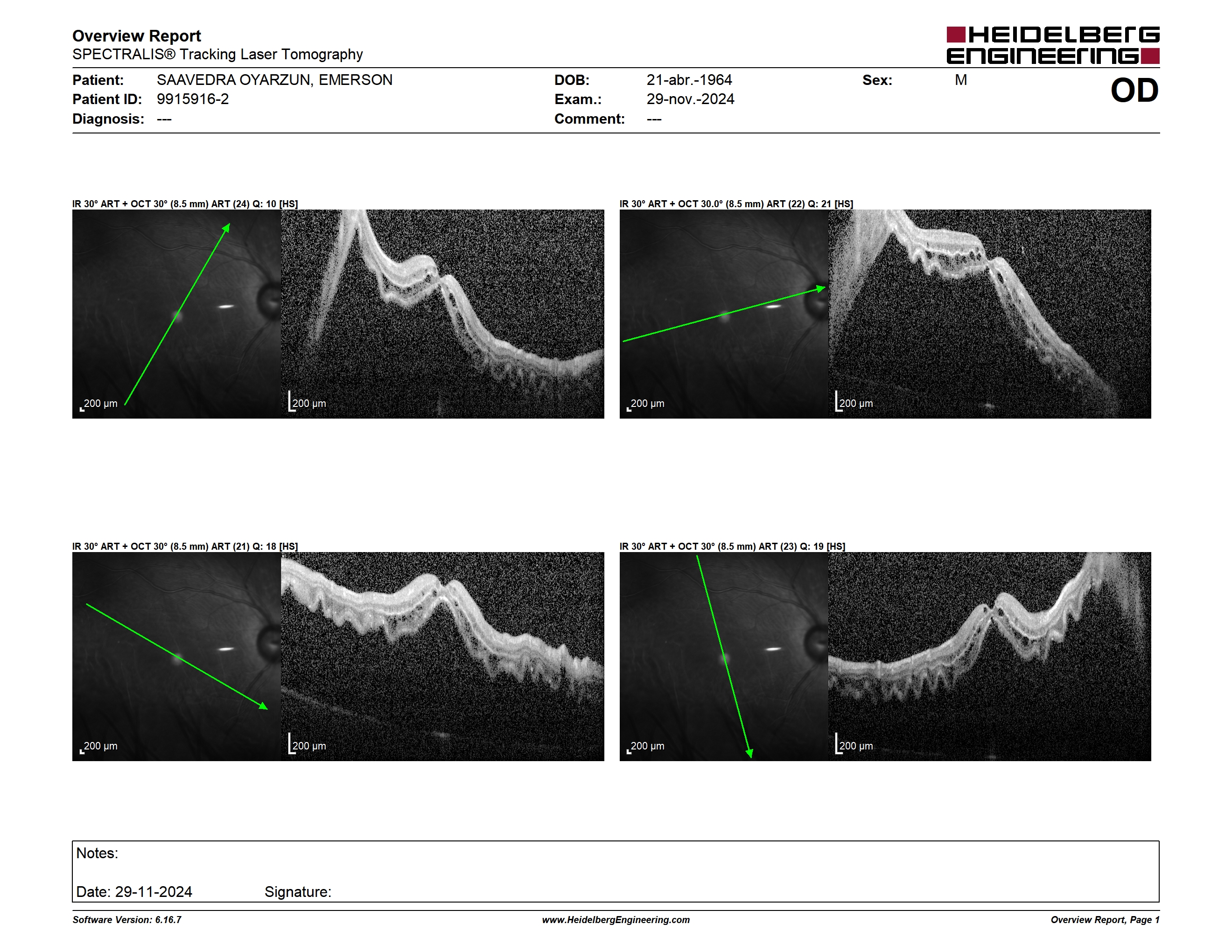Click the 'OD' eye indicator
Viewport: 1232px width, 952px height.
click(1134, 91)
